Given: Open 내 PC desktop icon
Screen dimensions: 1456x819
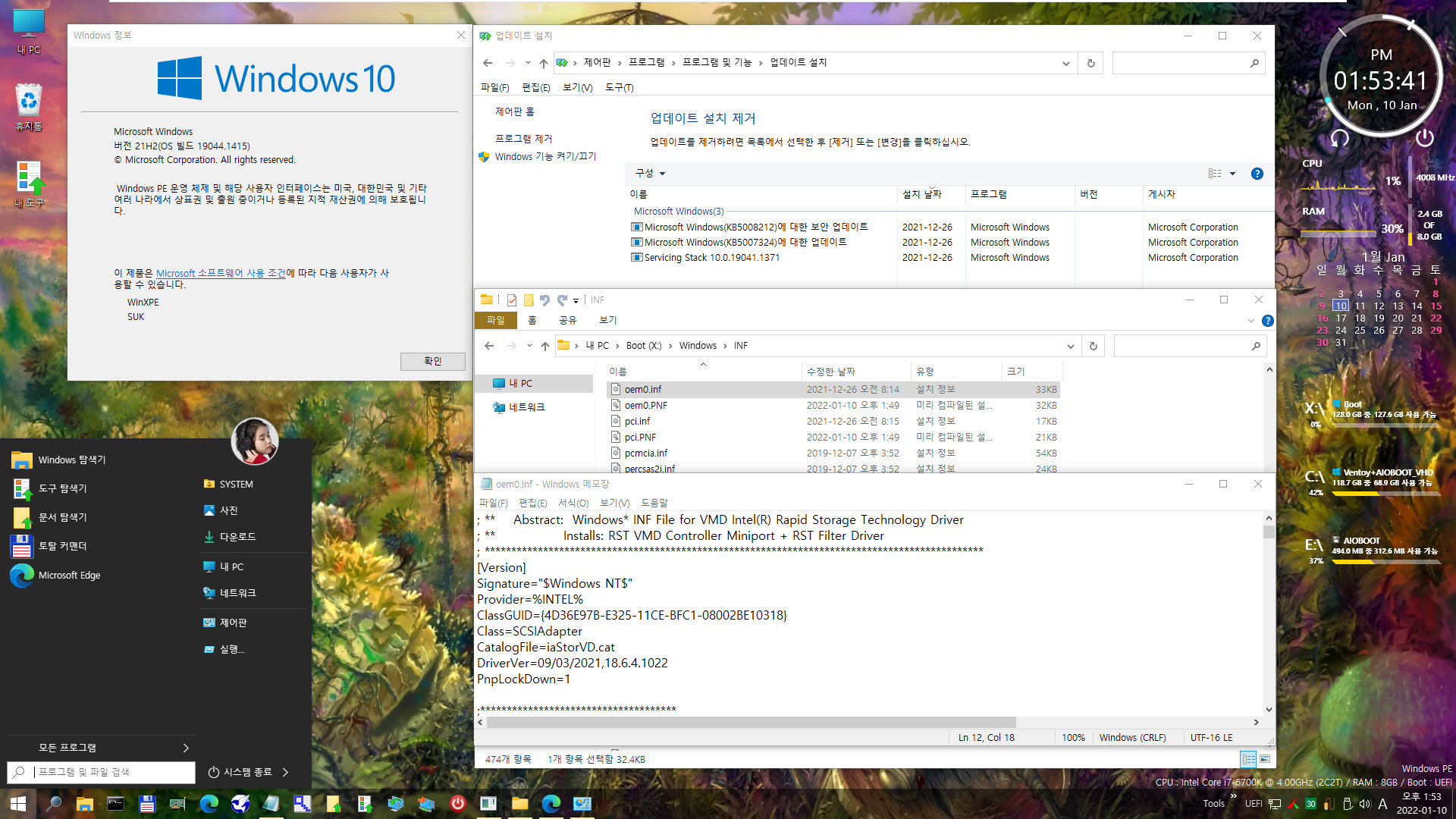Looking at the screenshot, I should [29, 32].
